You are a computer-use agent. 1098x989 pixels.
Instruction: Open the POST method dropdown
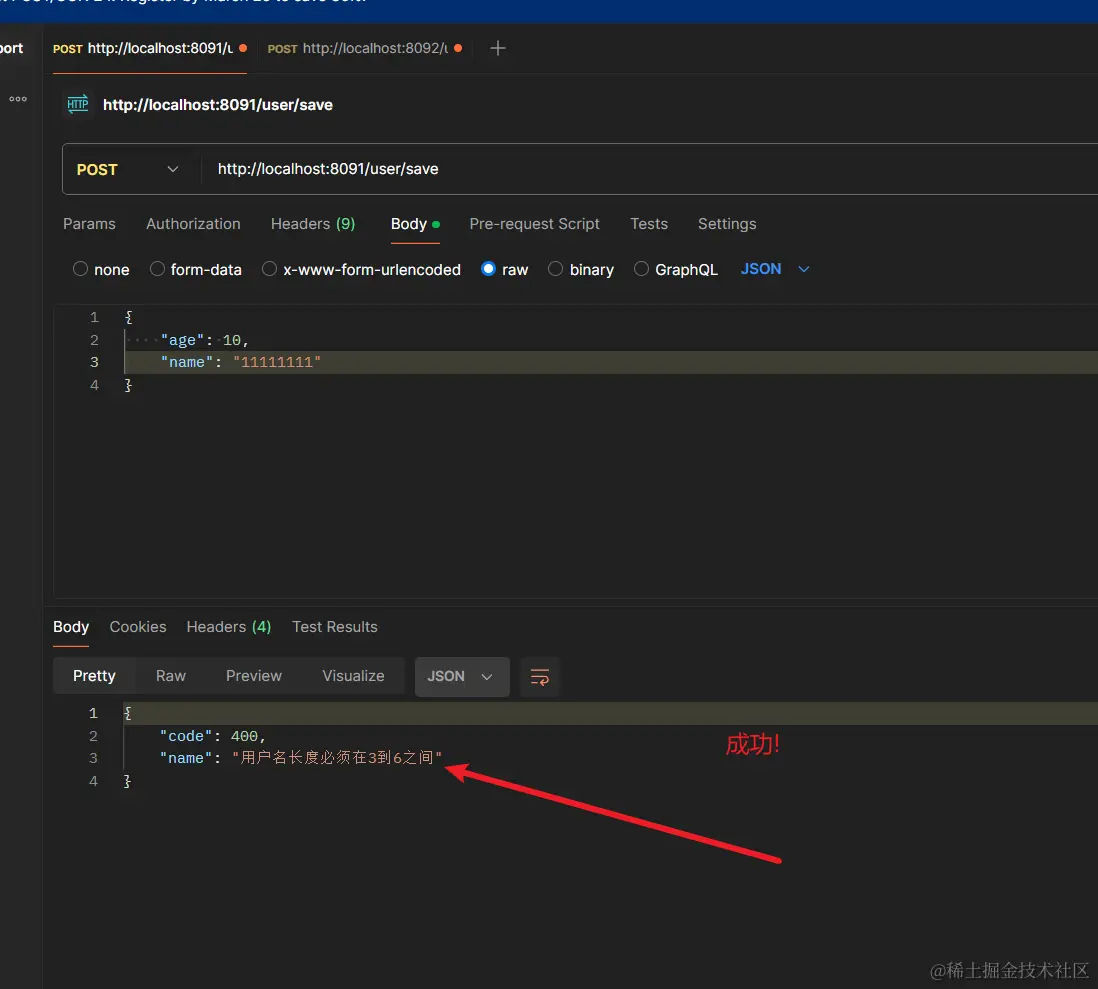(x=128, y=170)
